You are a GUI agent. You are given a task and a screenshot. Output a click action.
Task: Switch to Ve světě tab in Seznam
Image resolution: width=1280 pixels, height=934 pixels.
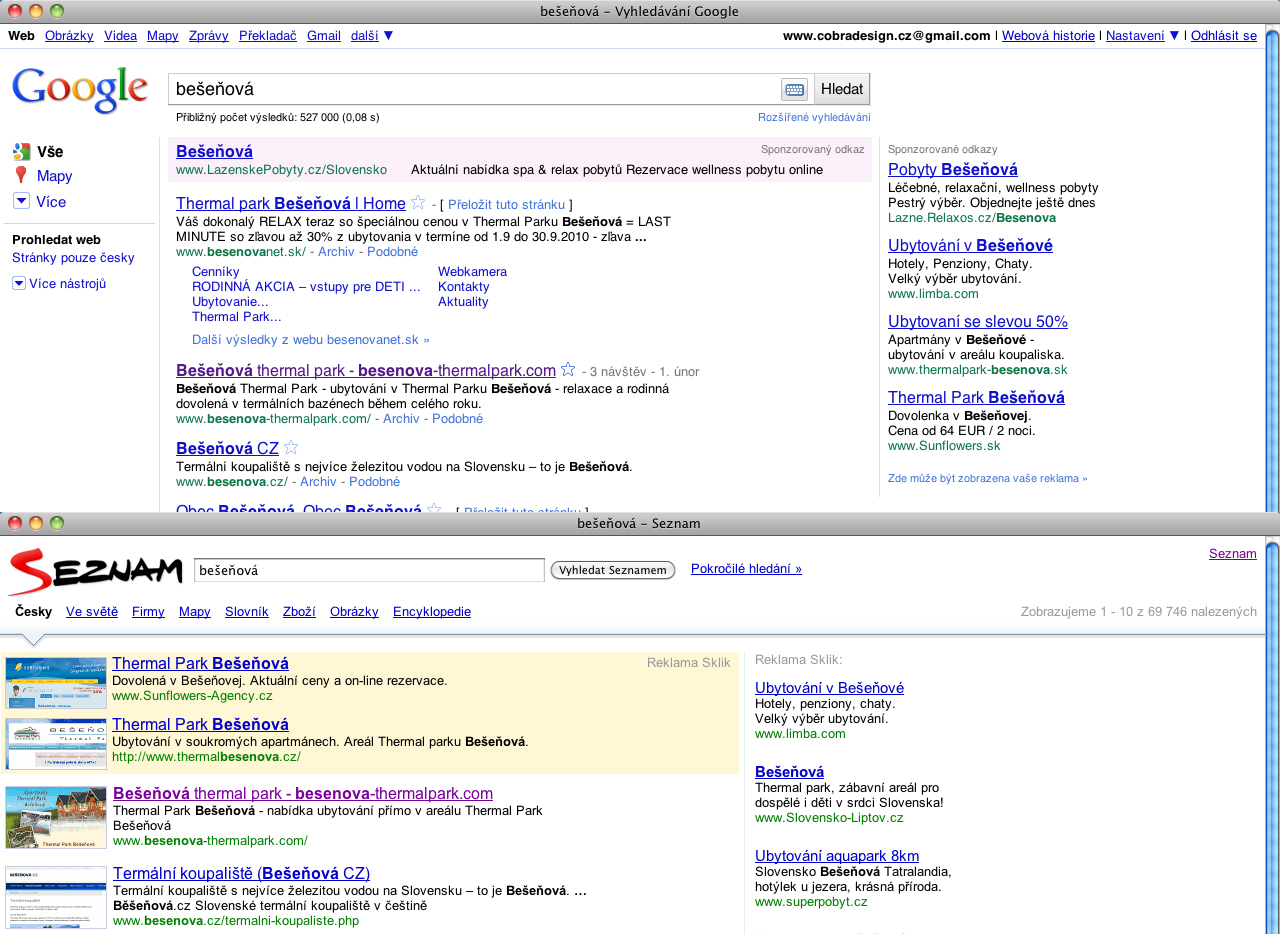[92, 611]
